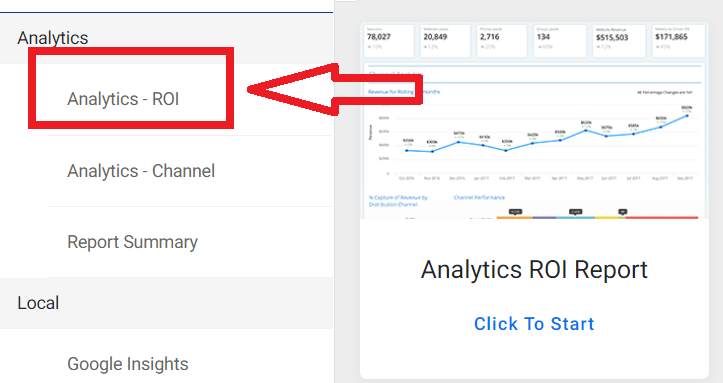Select the Local section header
The width and height of the screenshot is (723, 383).
(38, 303)
